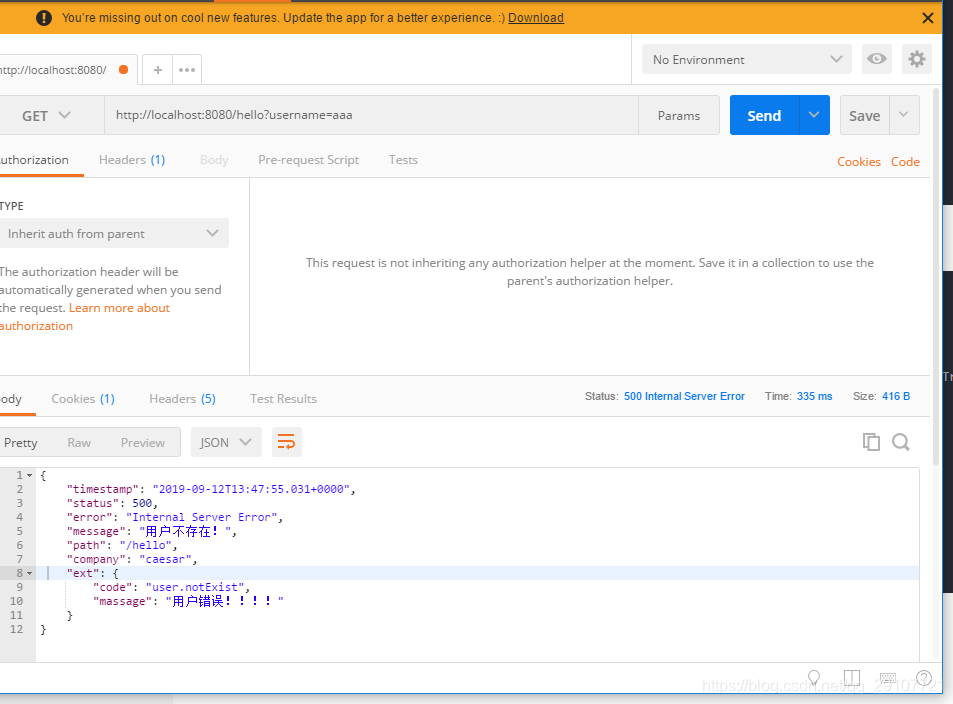Copy the response with the copy icon

click(x=871, y=442)
